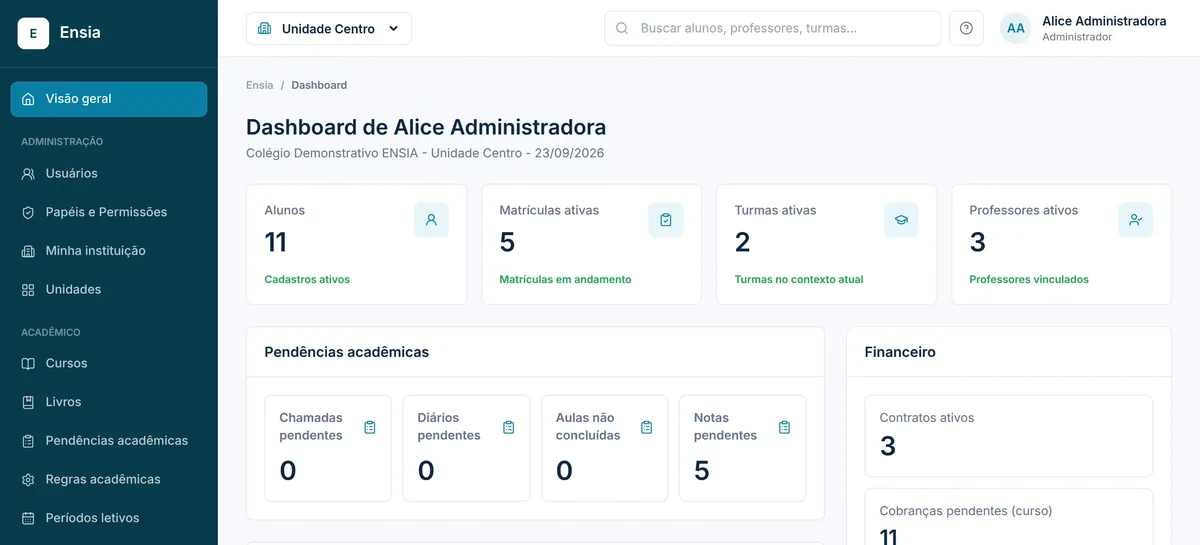Image resolution: width=1200 pixels, height=545 pixels.
Task: Open help via the question mark icon
Action: [966, 28]
